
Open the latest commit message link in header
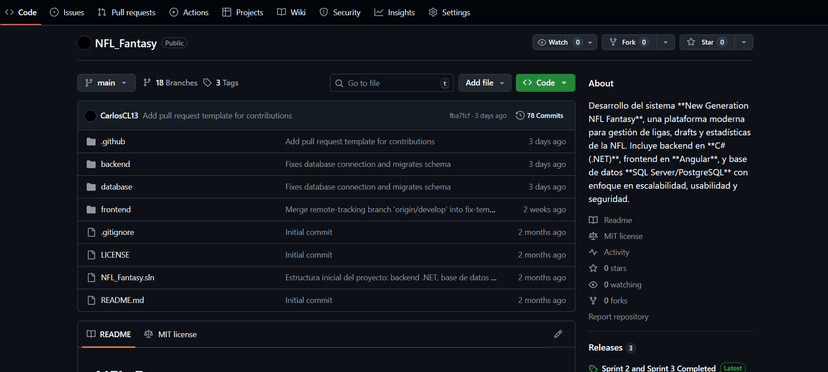[217, 116]
